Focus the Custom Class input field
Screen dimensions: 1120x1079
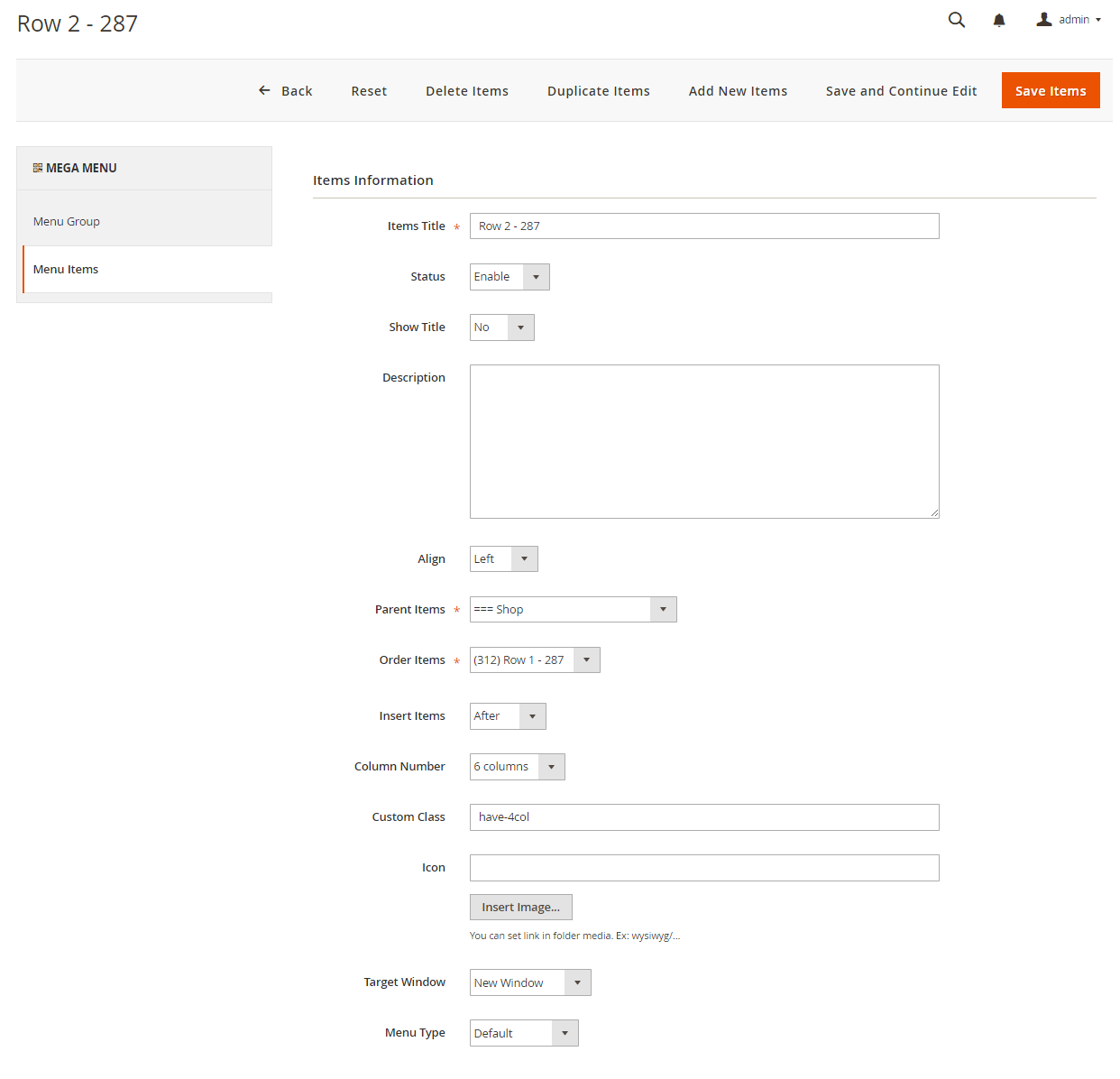(704, 817)
